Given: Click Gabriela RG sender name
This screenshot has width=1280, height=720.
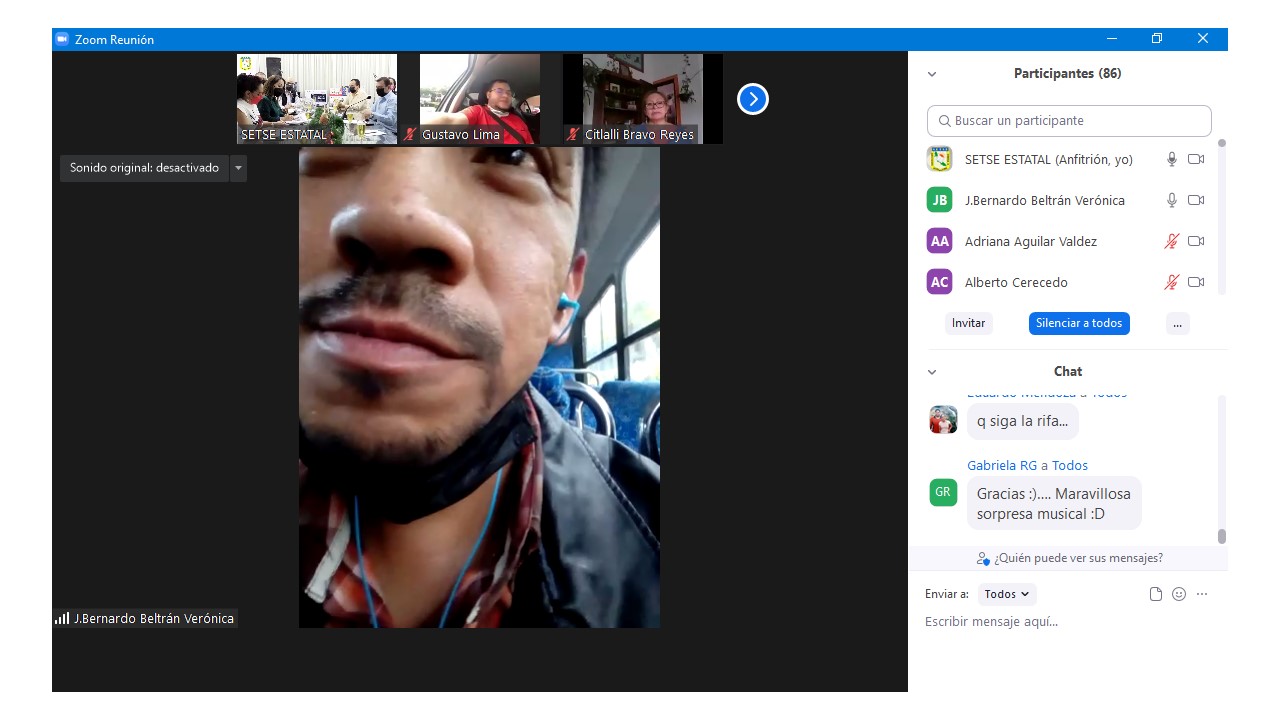Looking at the screenshot, I should [1002, 465].
